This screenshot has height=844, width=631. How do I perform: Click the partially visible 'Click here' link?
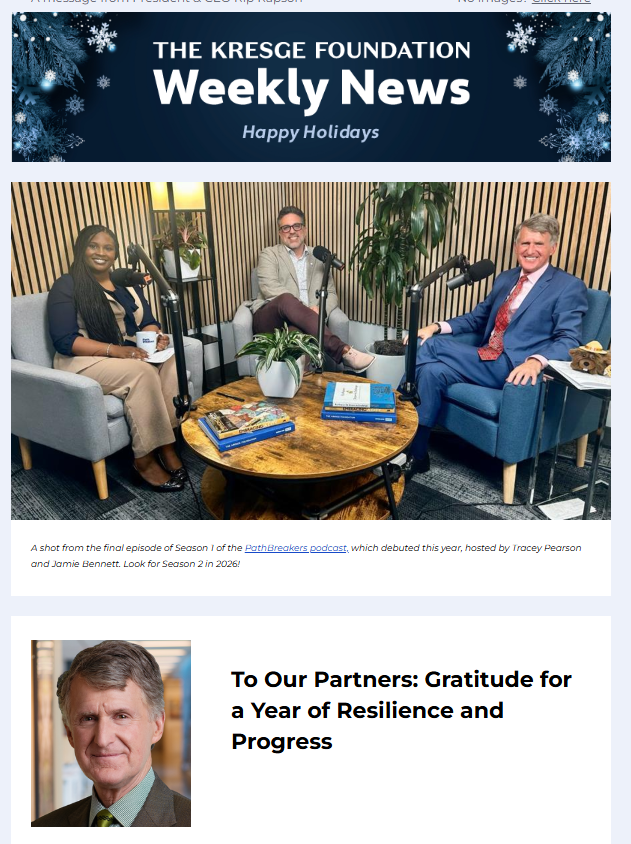click(560, 2)
